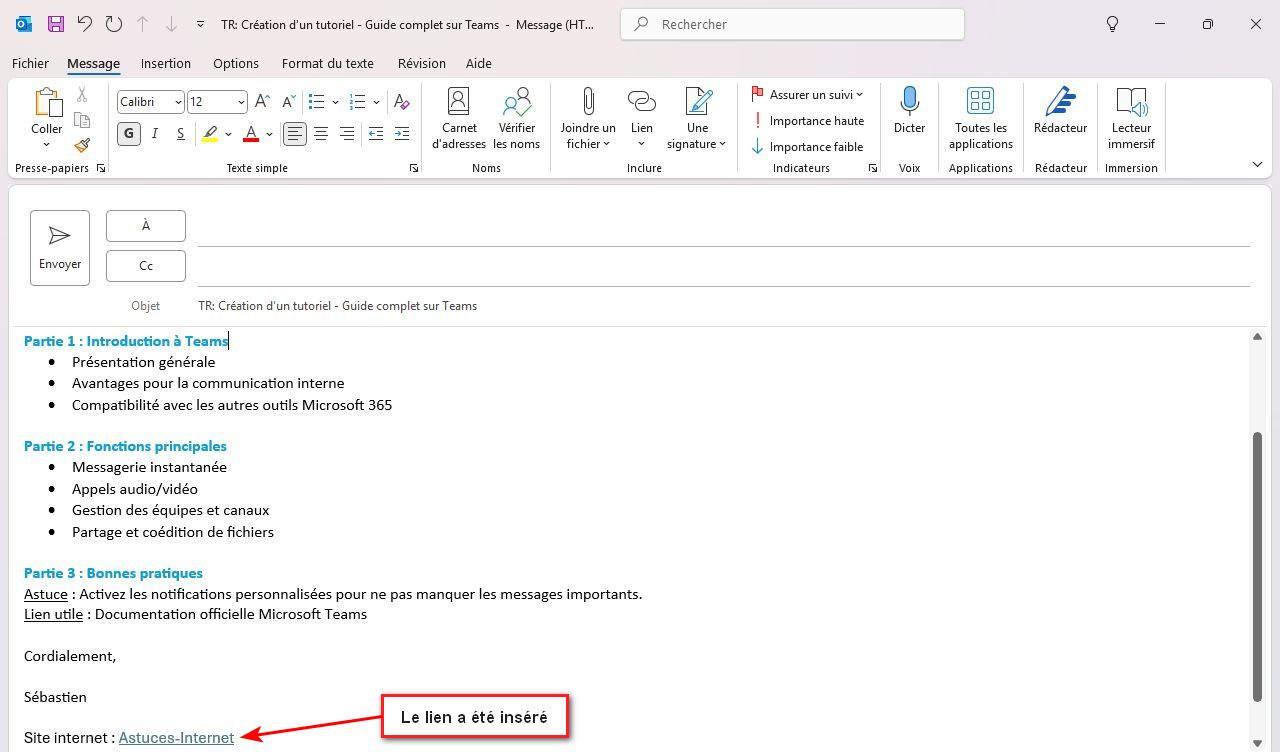Expand the numbering style arrow

[376, 102]
